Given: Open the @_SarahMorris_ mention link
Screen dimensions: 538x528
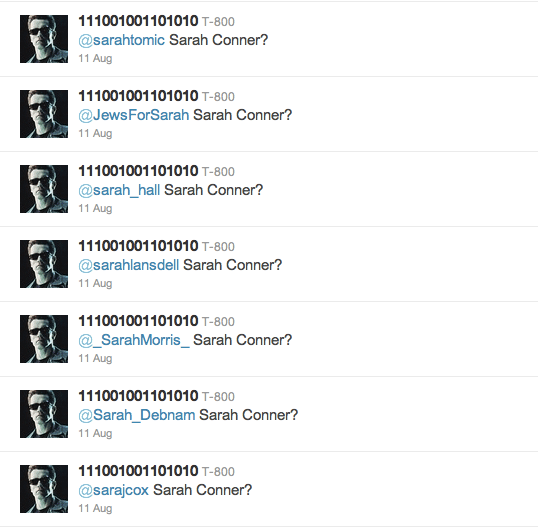Looking at the screenshot, I should tap(134, 340).
